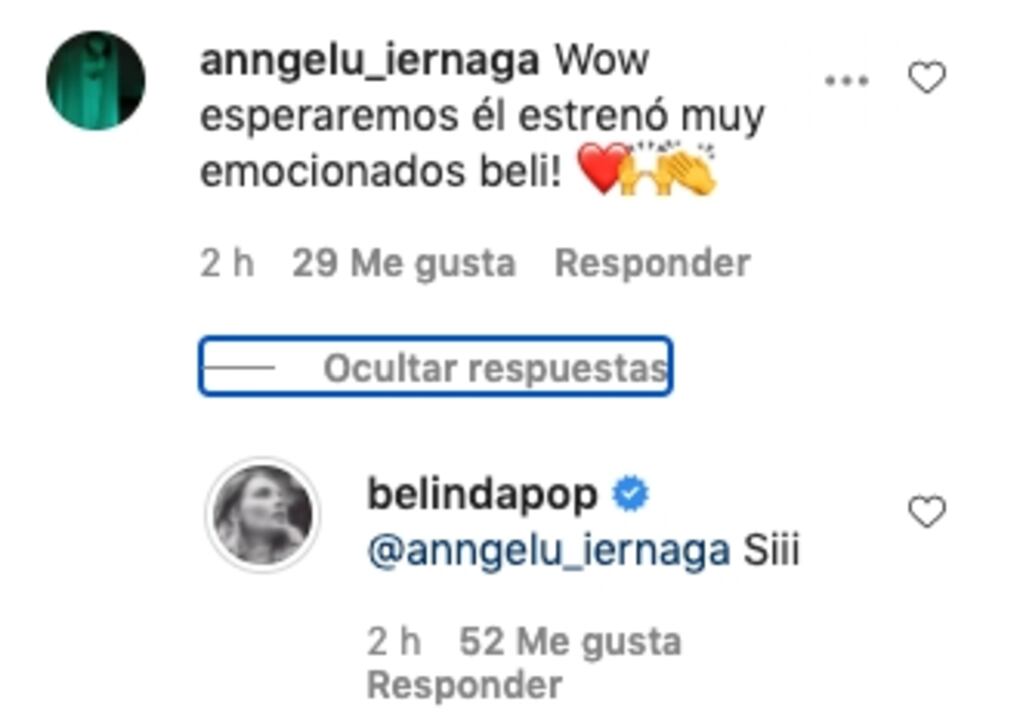The width and height of the screenshot is (1023, 723).
Task: Open more options on anngelu_iernaga's comment
Action: 846,80
